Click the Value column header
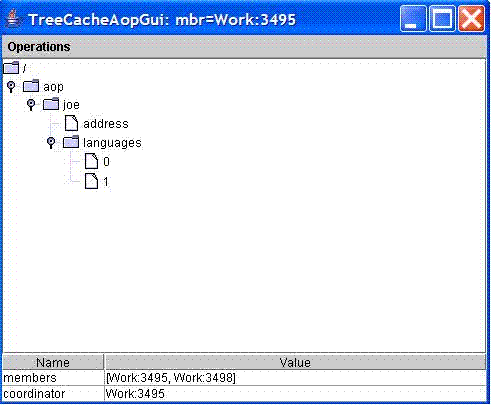 click(x=295, y=362)
